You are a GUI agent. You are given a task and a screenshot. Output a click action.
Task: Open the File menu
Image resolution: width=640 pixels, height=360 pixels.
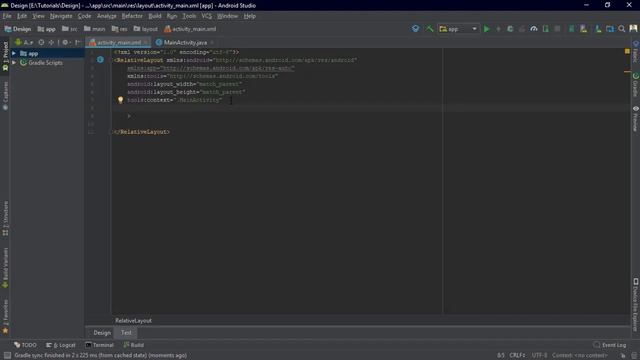pos(7,16)
